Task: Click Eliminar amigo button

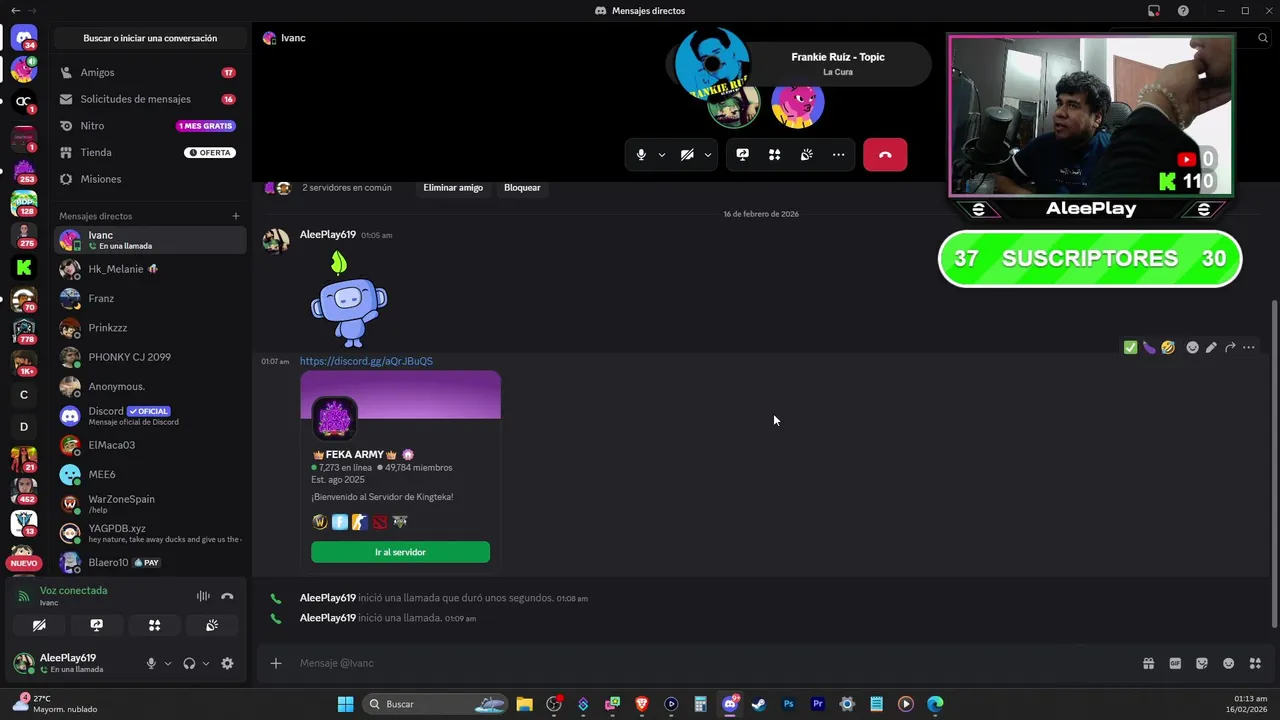Action: [x=453, y=187]
